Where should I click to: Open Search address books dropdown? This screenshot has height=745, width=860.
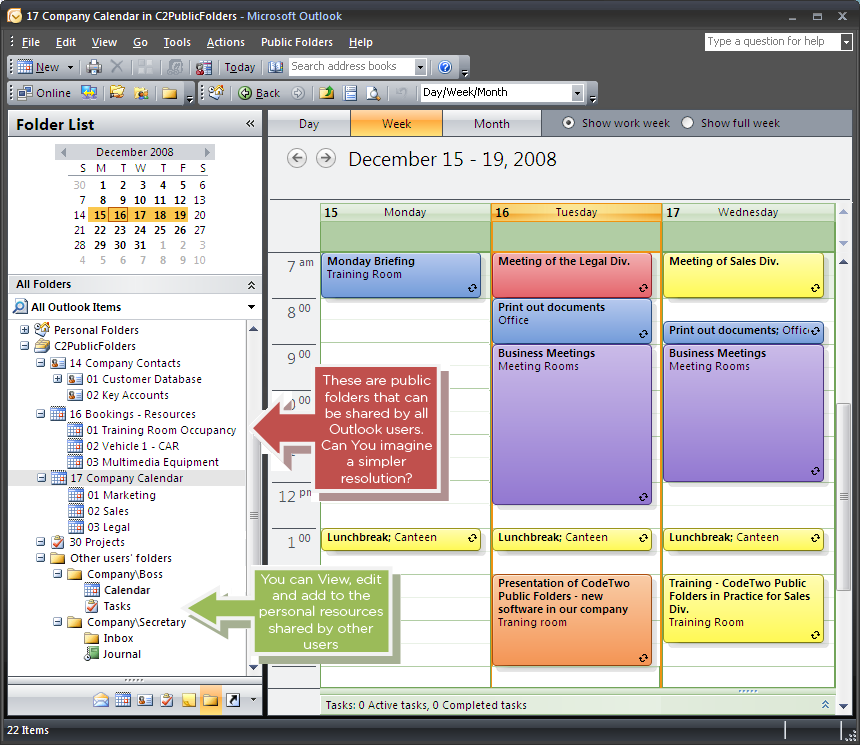pyautogui.click(x=420, y=67)
